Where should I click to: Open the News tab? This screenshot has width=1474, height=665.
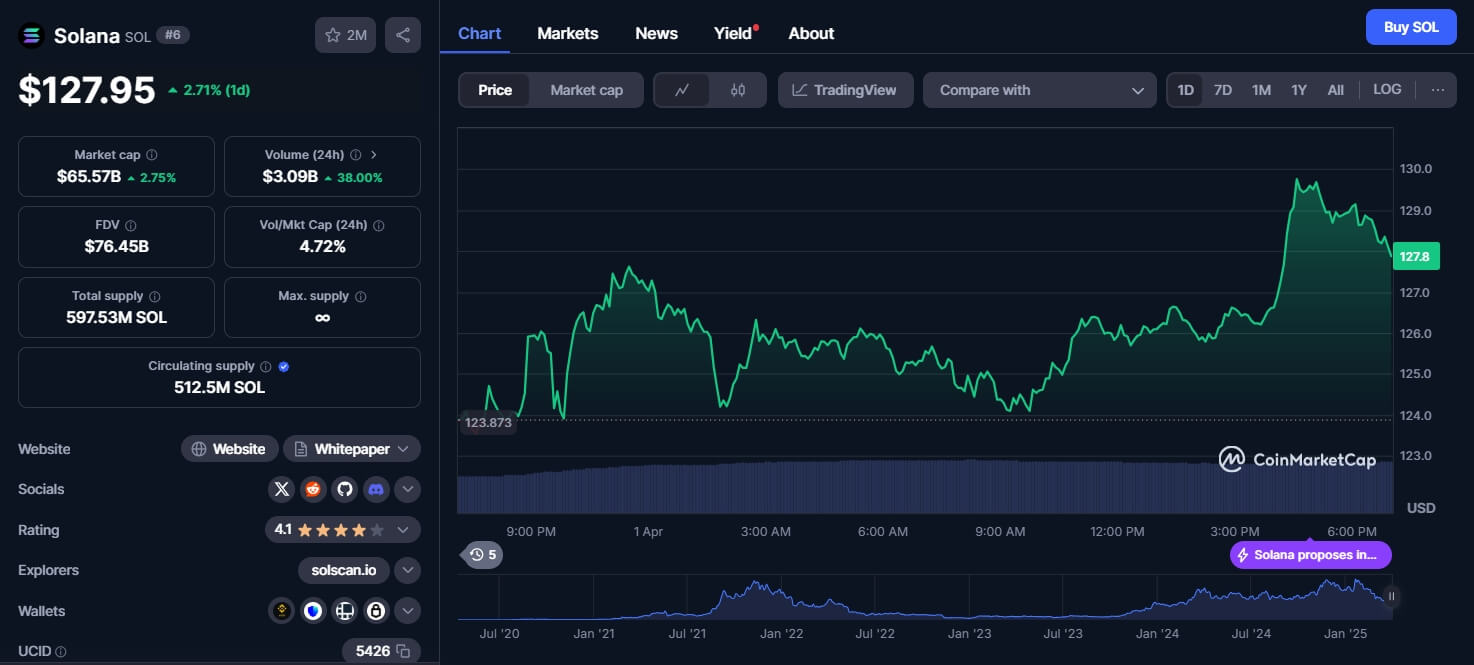point(656,33)
